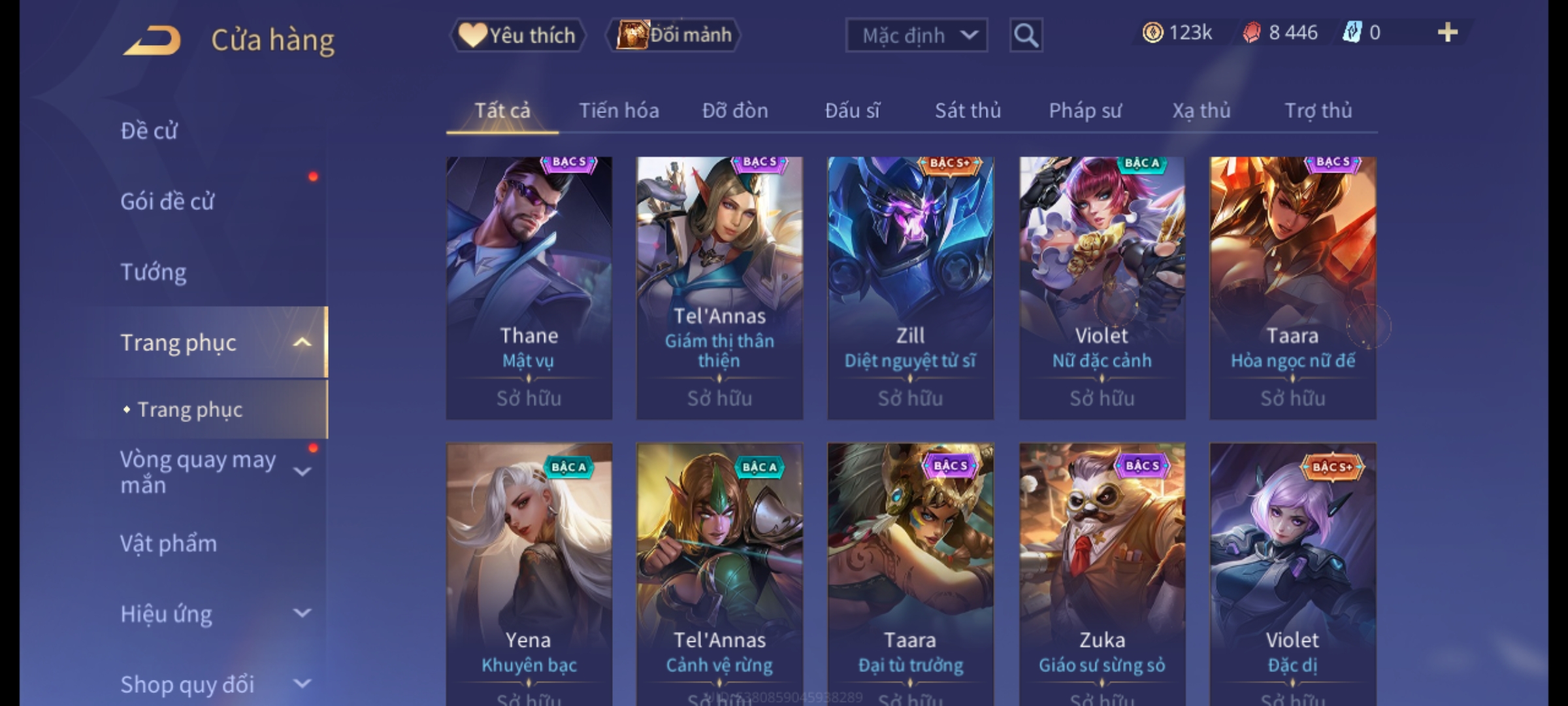Screen dimensions: 1568x706
Task: Open Yêu thích heart favorites
Action: tap(517, 35)
